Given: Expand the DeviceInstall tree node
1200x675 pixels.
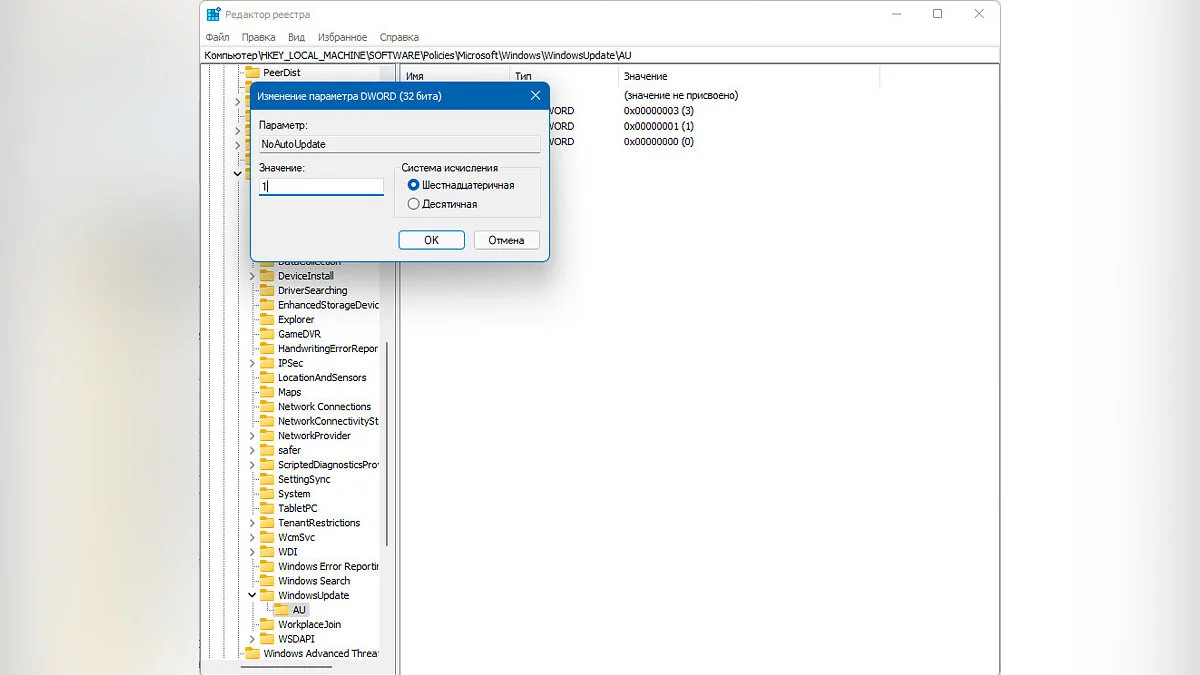Looking at the screenshot, I should pos(252,276).
